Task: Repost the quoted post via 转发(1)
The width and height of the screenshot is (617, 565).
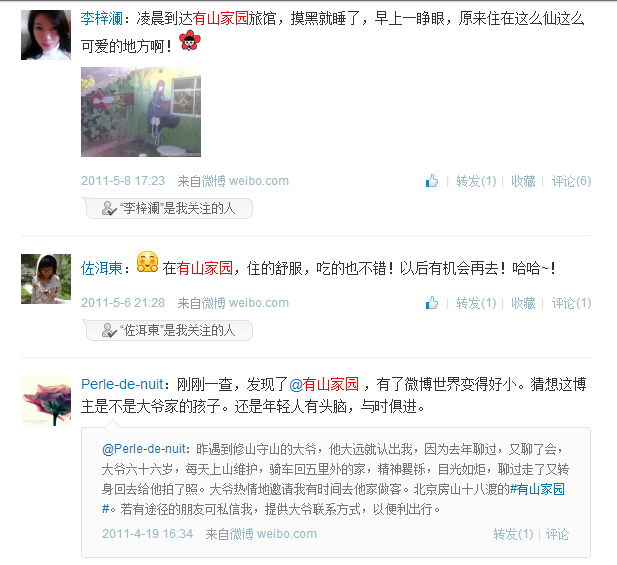Action: click(x=513, y=534)
